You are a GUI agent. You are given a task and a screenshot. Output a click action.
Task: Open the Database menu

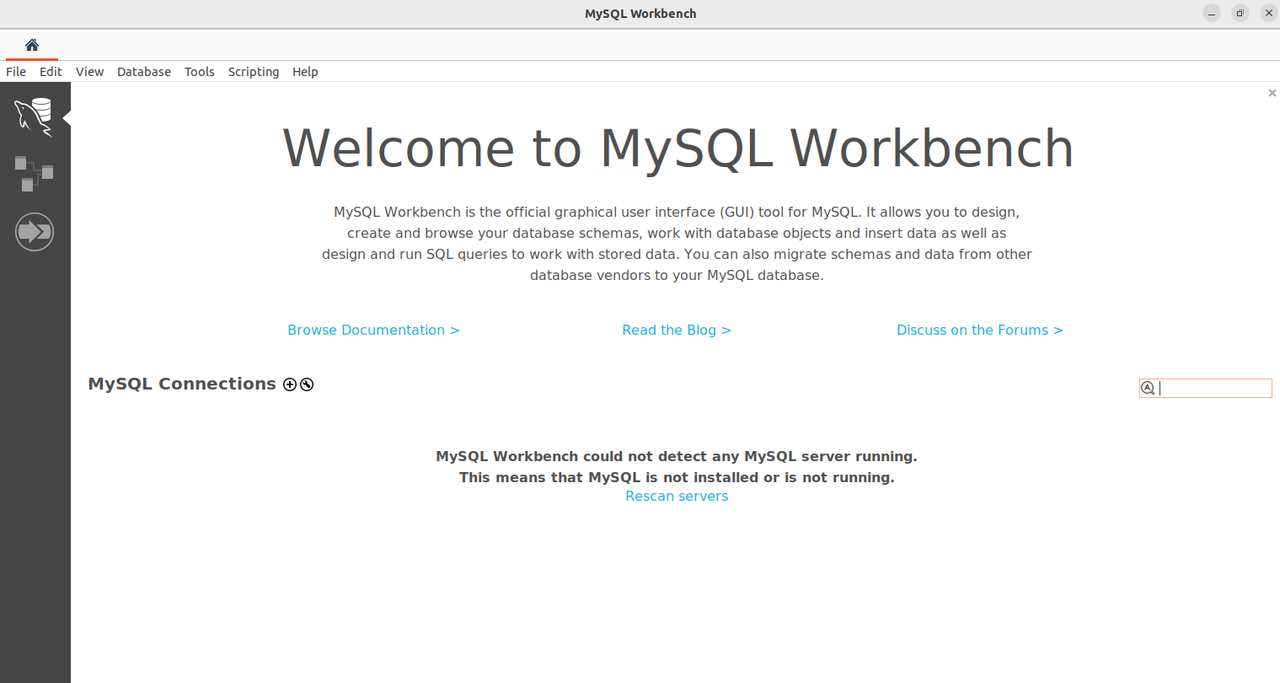click(144, 72)
